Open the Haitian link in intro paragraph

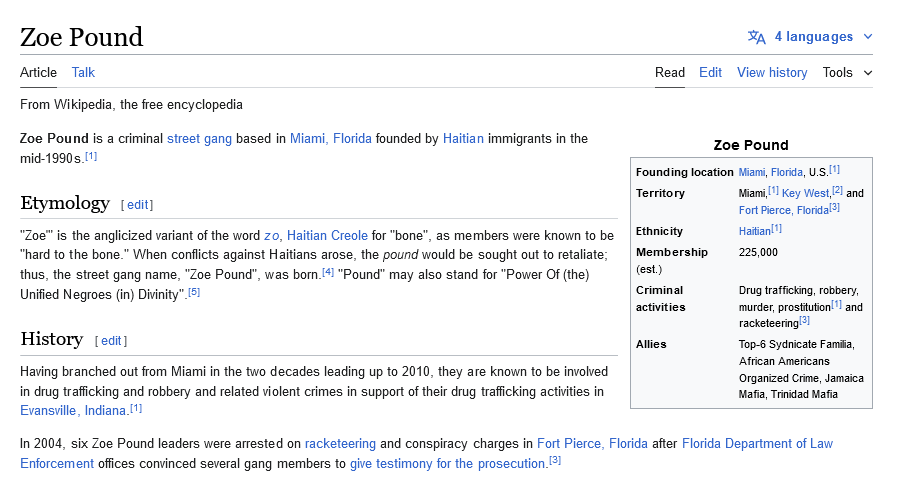tap(463, 139)
